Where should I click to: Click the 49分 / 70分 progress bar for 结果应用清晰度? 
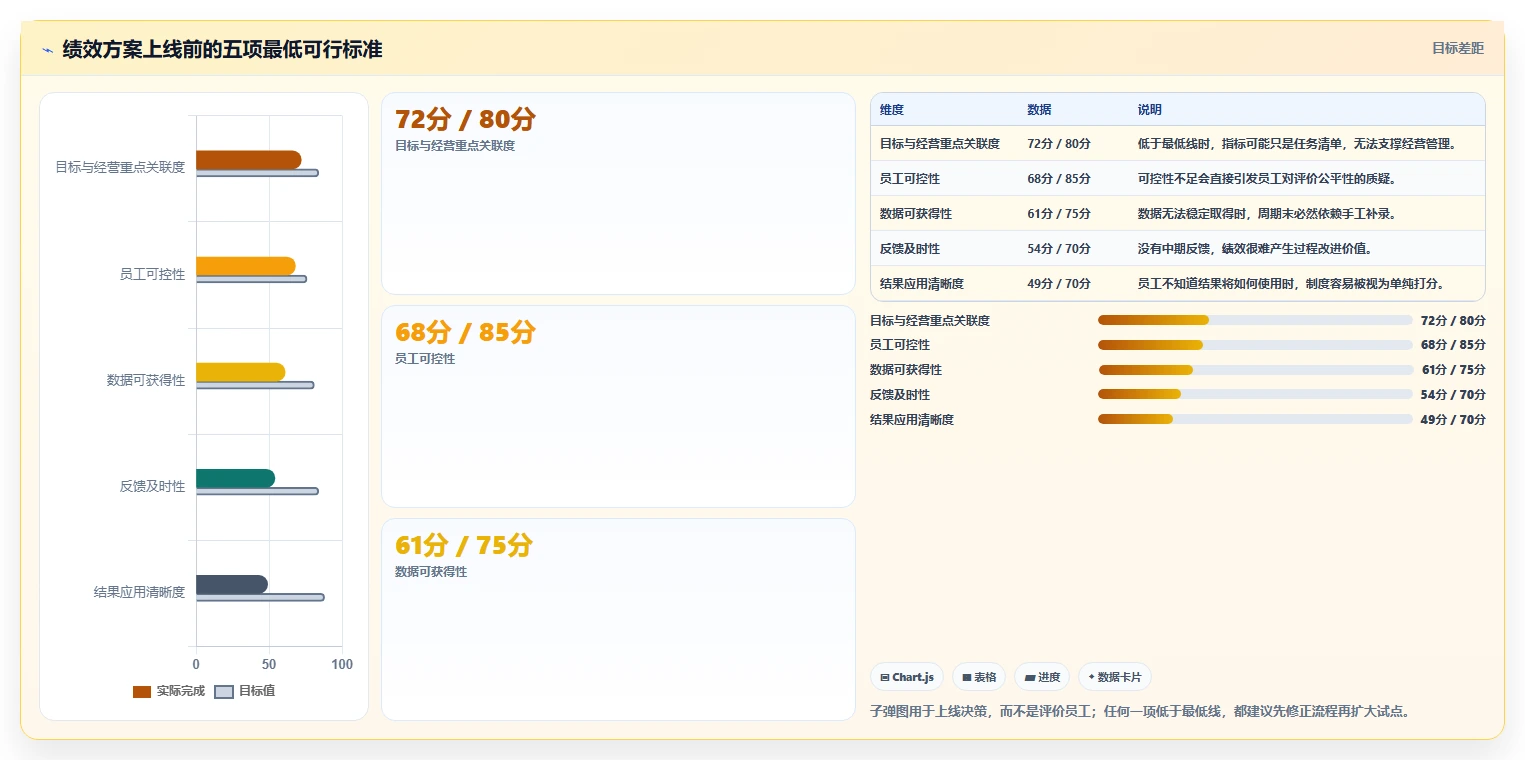[x=1255, y=419]
